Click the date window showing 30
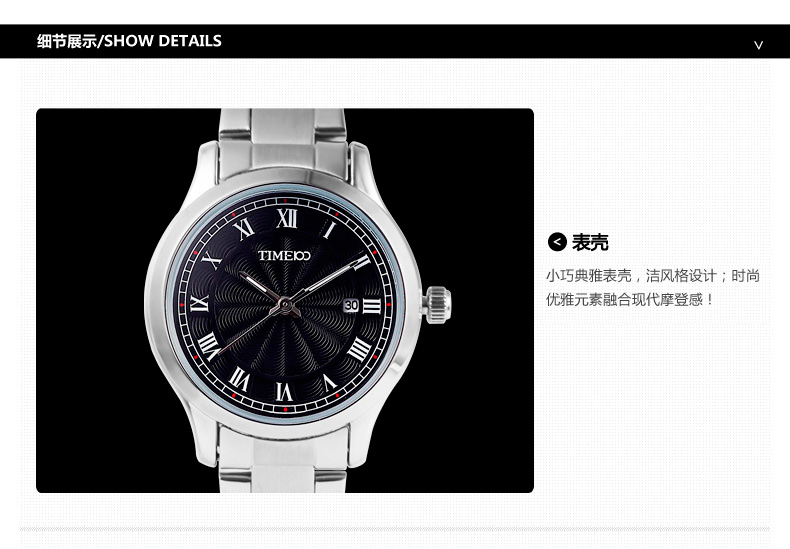The image size is (790, 549). coord(351,306)
